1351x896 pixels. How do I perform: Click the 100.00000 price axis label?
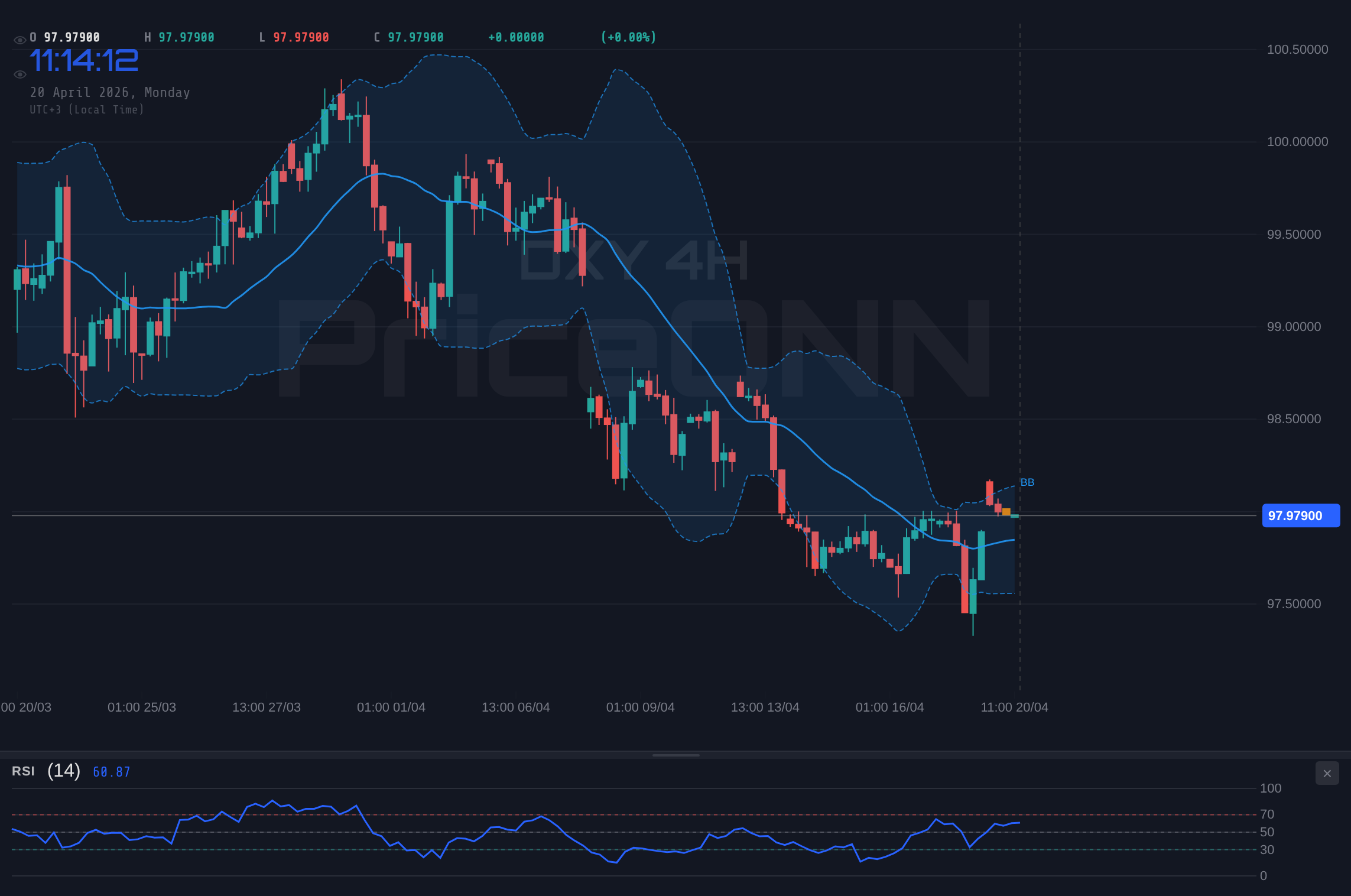pos(1297,142)
